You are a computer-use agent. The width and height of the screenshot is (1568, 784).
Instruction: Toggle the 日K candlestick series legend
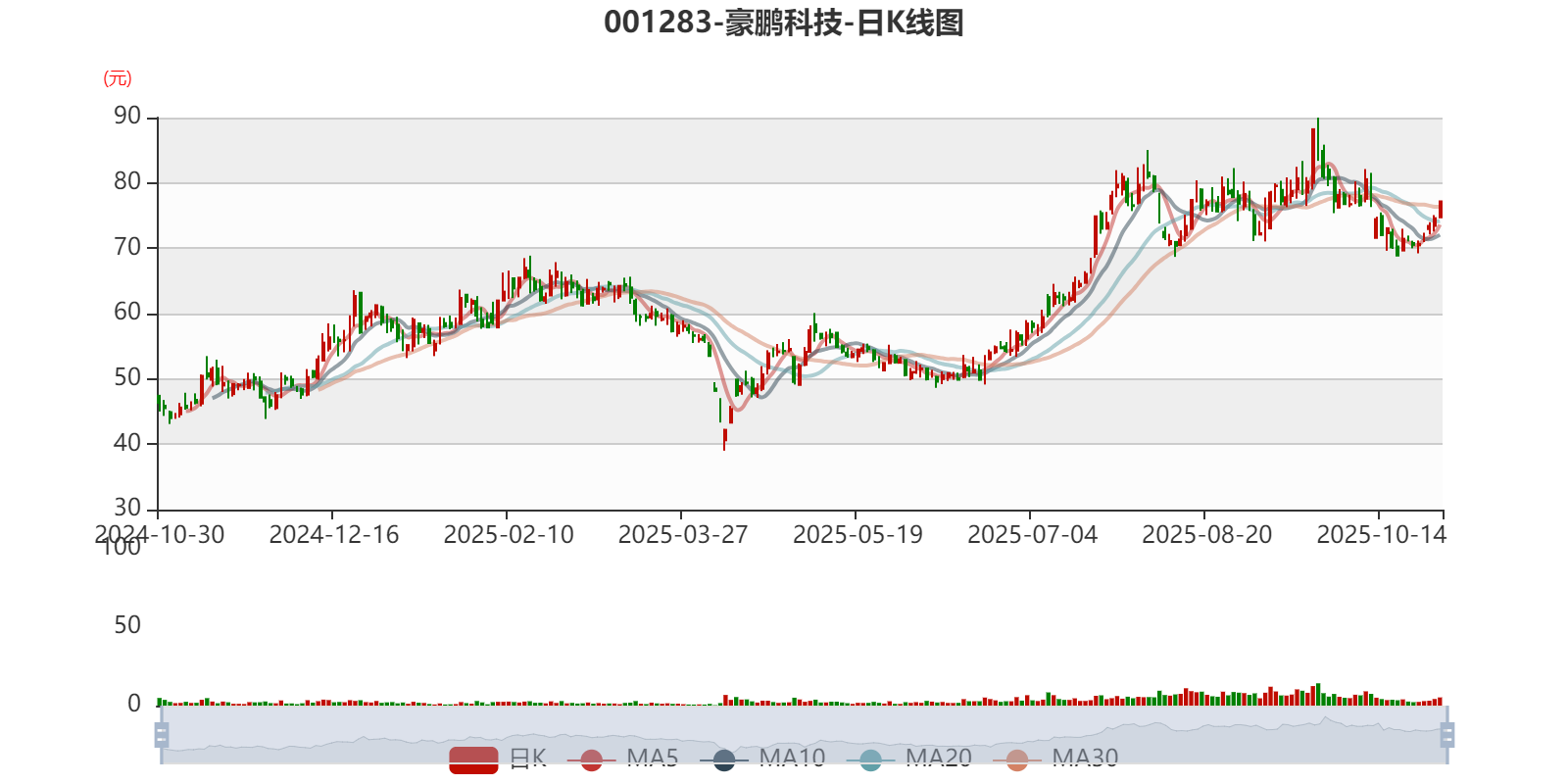498,759
